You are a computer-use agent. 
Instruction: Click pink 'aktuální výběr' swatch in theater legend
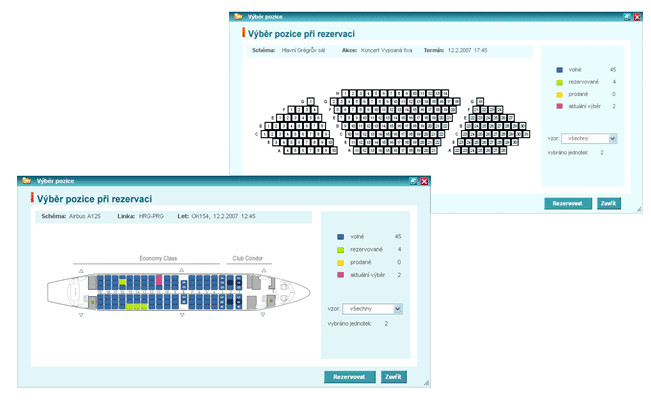558,106
